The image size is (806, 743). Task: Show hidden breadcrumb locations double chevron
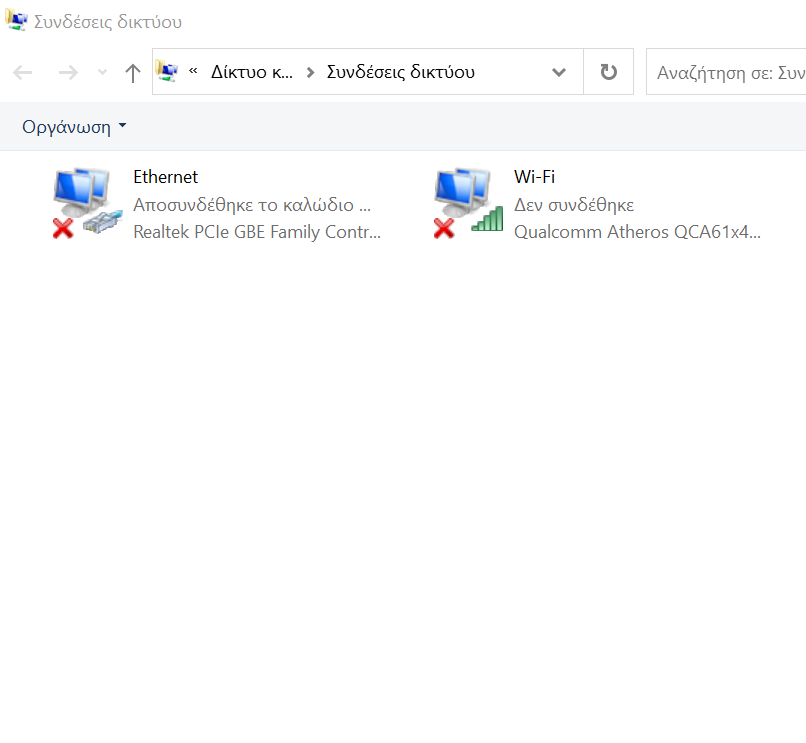point(193,70)
